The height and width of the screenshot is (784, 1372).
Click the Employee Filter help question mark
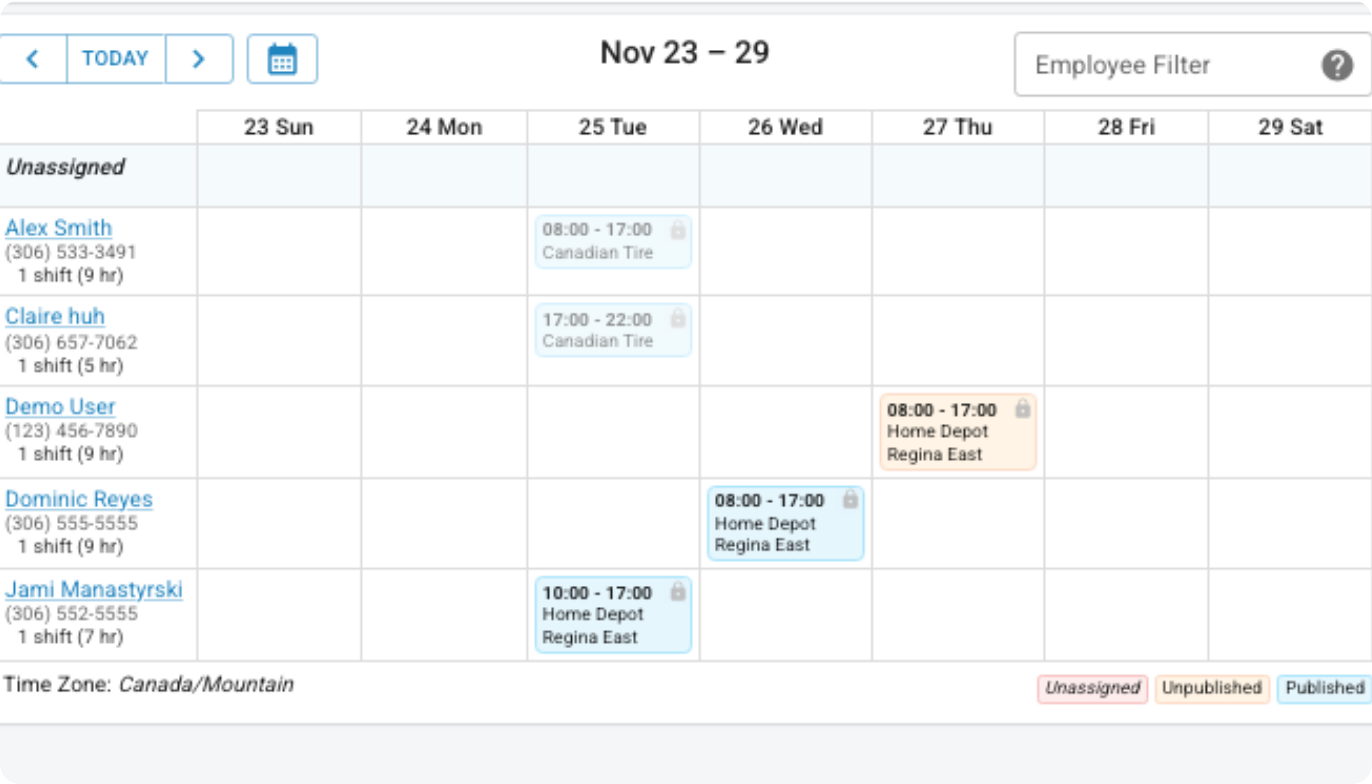click(x=1337, y=65)
